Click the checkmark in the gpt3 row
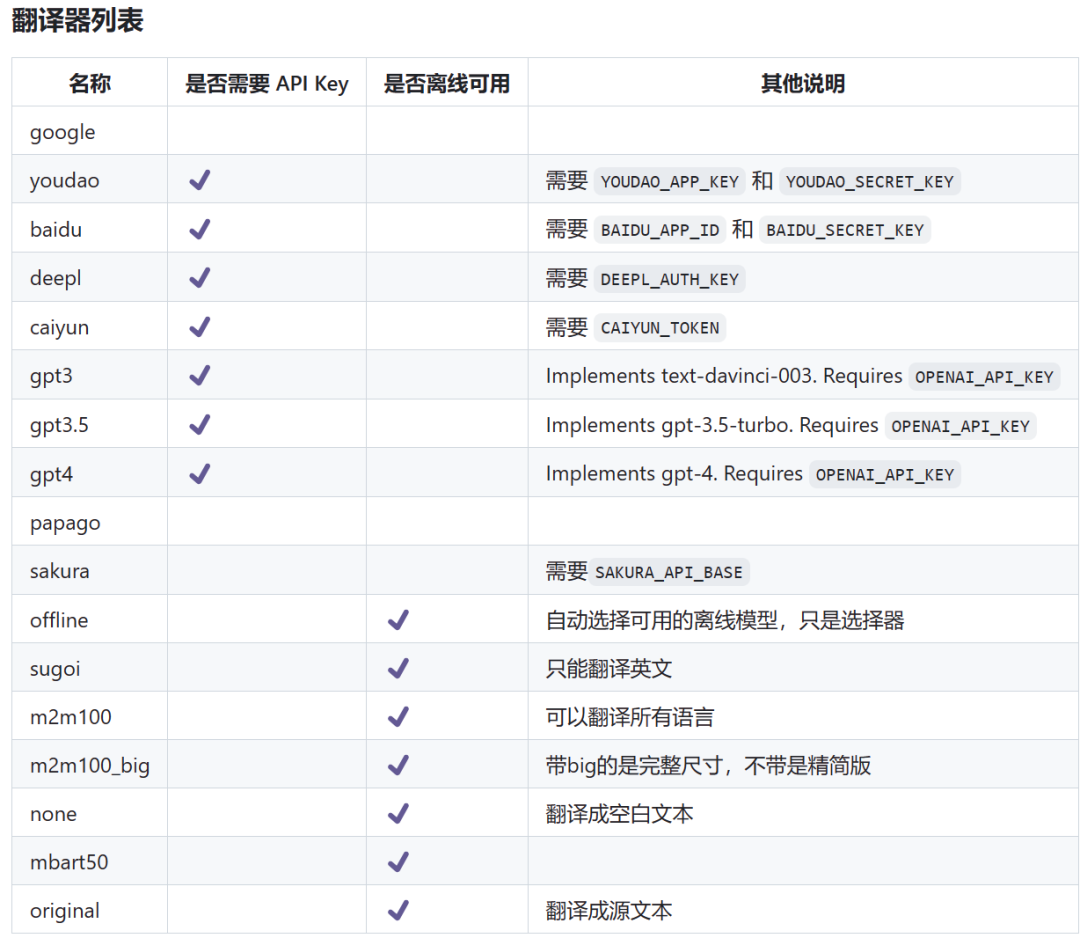 tap(200, 376)
